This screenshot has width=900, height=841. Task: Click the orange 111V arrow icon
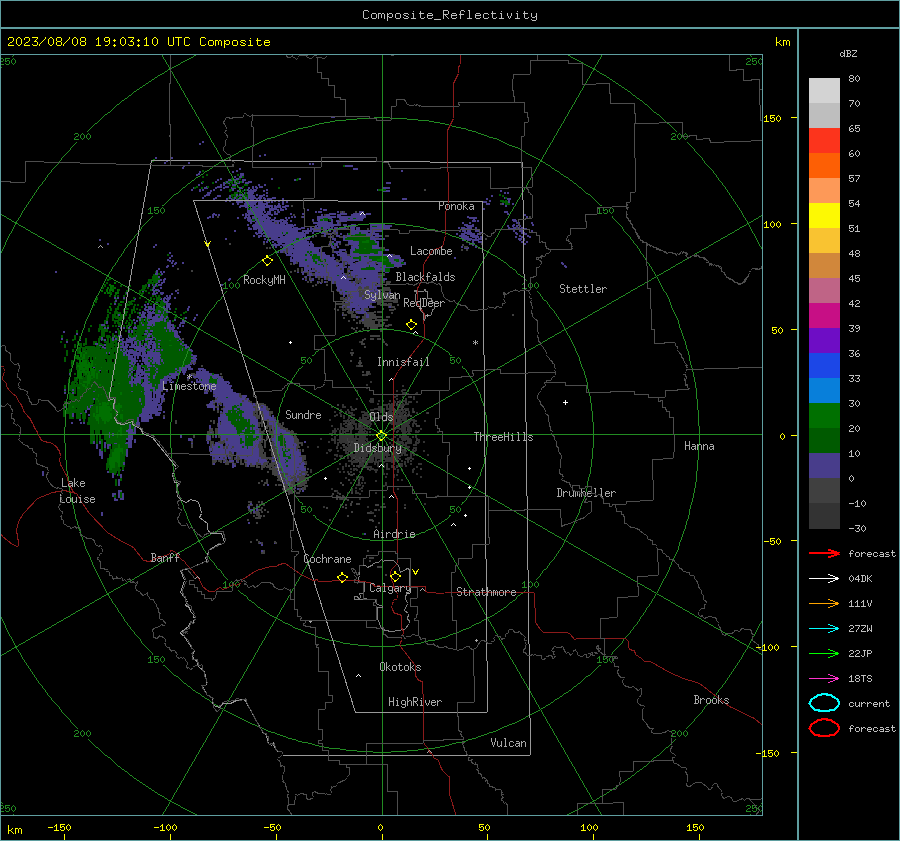tap(824, 603)
